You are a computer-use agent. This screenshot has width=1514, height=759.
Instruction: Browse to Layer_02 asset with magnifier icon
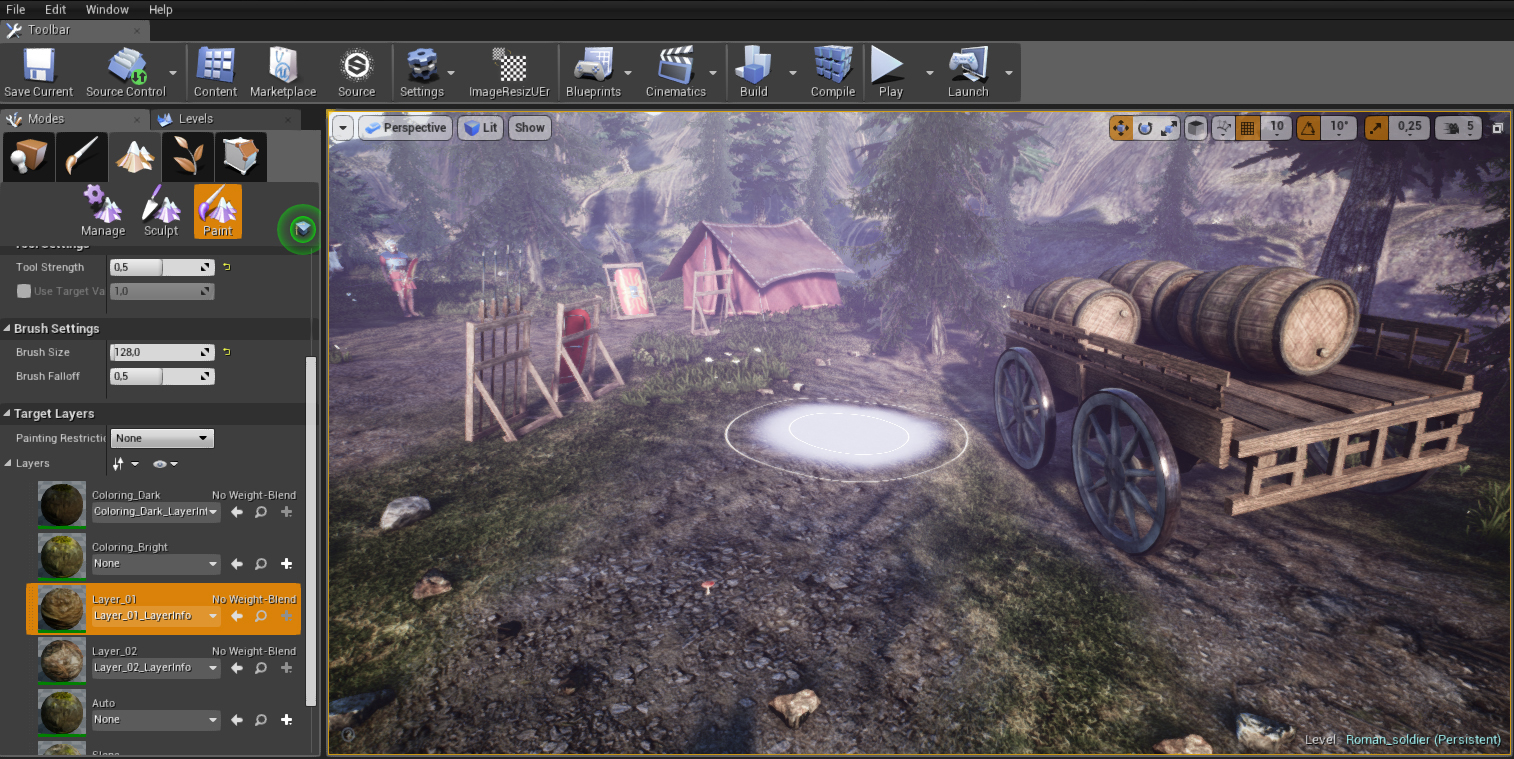pyautogui.click(x=261, y=668)
